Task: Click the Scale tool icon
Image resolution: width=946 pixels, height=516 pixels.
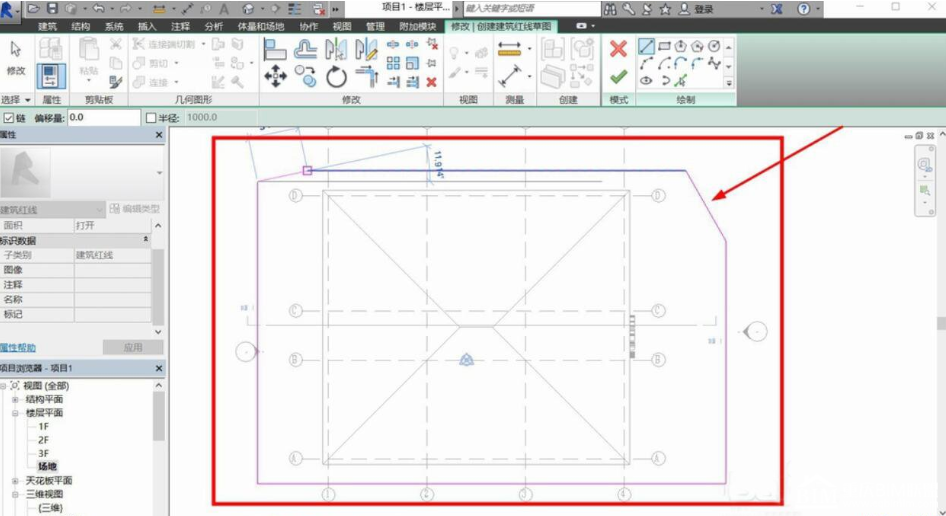Action: [x=413, y=63]
